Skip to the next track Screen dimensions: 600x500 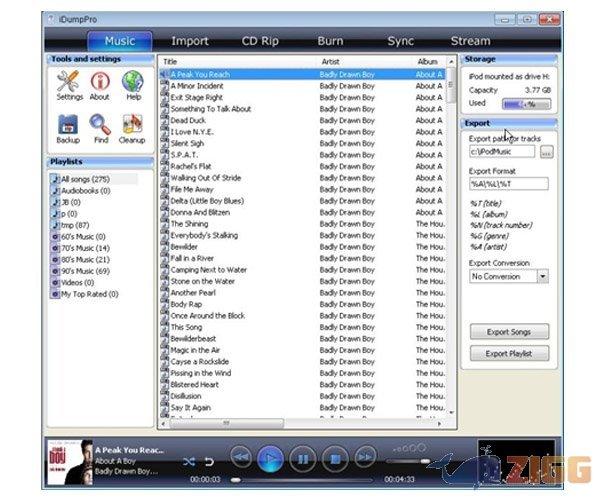366,459
